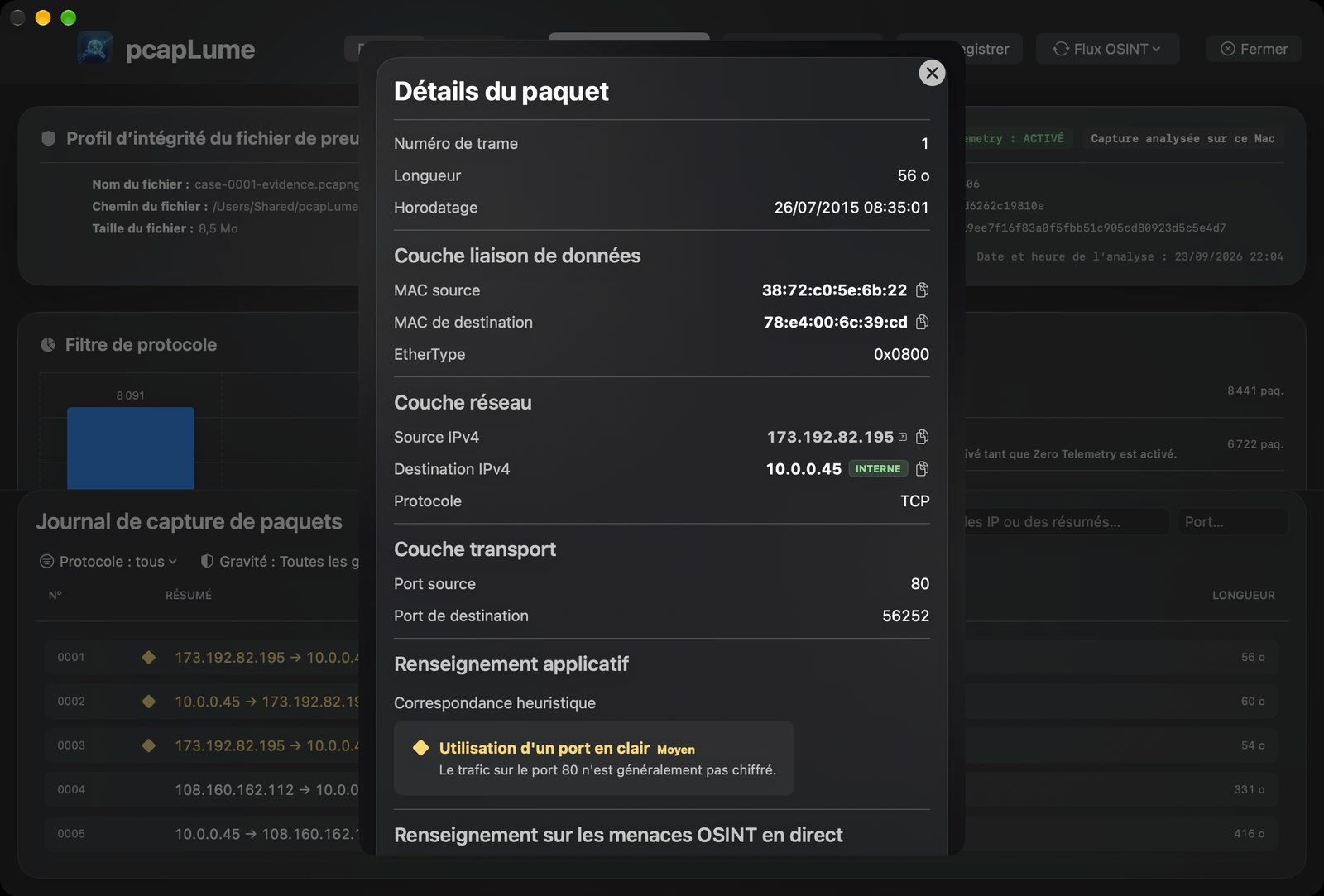Click the severity diamond on row 0003

tap(149, 745)
